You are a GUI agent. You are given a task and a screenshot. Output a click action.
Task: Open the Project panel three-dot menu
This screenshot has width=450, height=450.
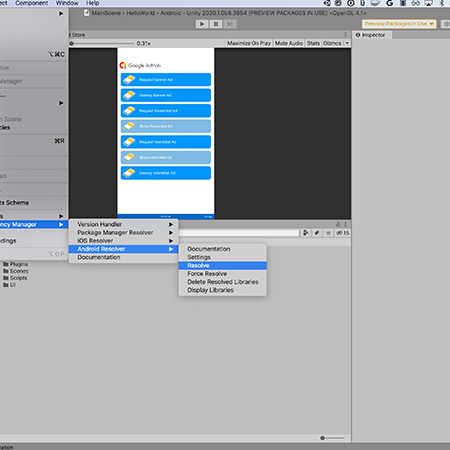pos(346,224)
